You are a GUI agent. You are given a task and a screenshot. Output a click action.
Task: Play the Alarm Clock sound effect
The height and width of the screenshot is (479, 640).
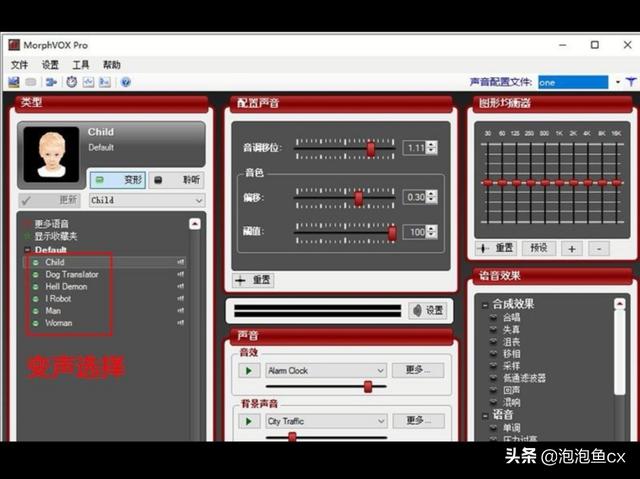tap(247, 370)
